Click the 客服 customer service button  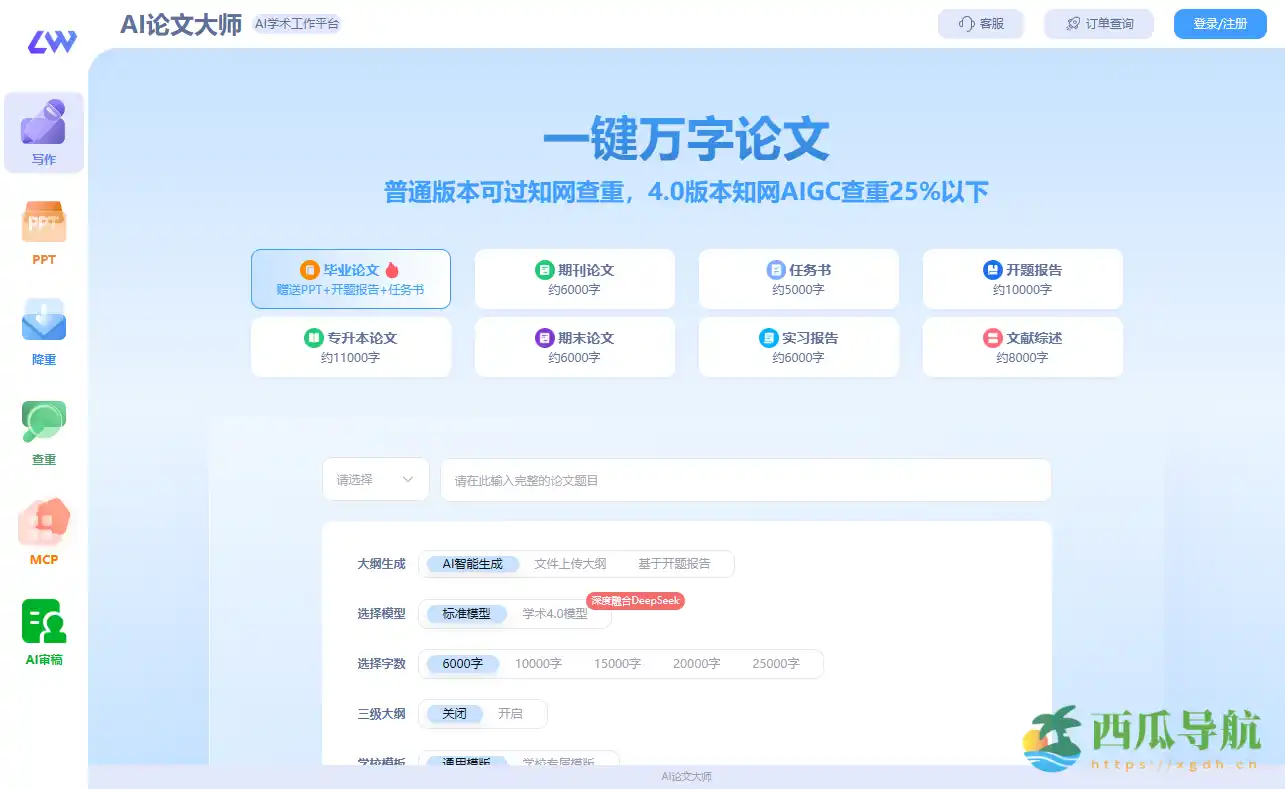[980, 23]
